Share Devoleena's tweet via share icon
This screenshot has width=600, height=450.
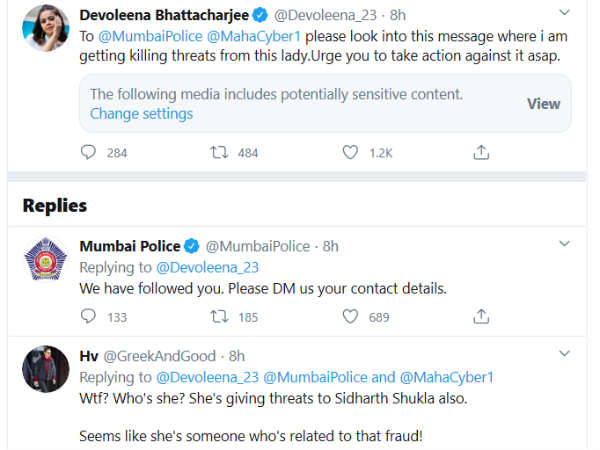tap(481, 153)
